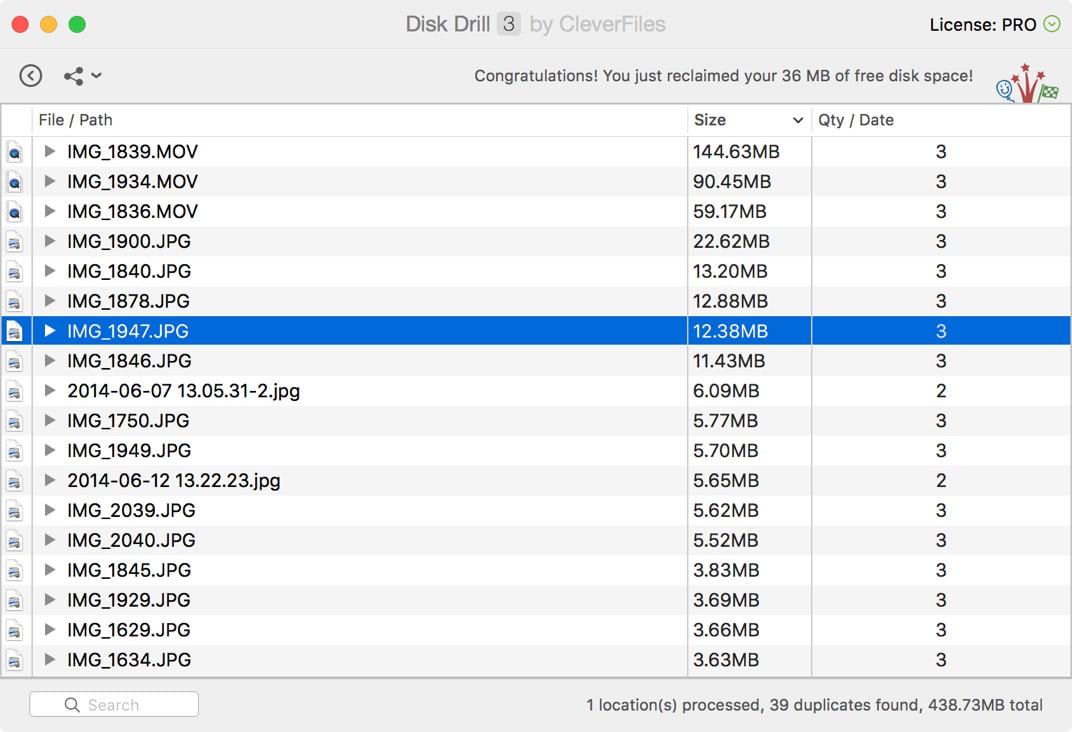Click the magnifier icon in the search box
1072x732 pixels.
coord(72,705)
